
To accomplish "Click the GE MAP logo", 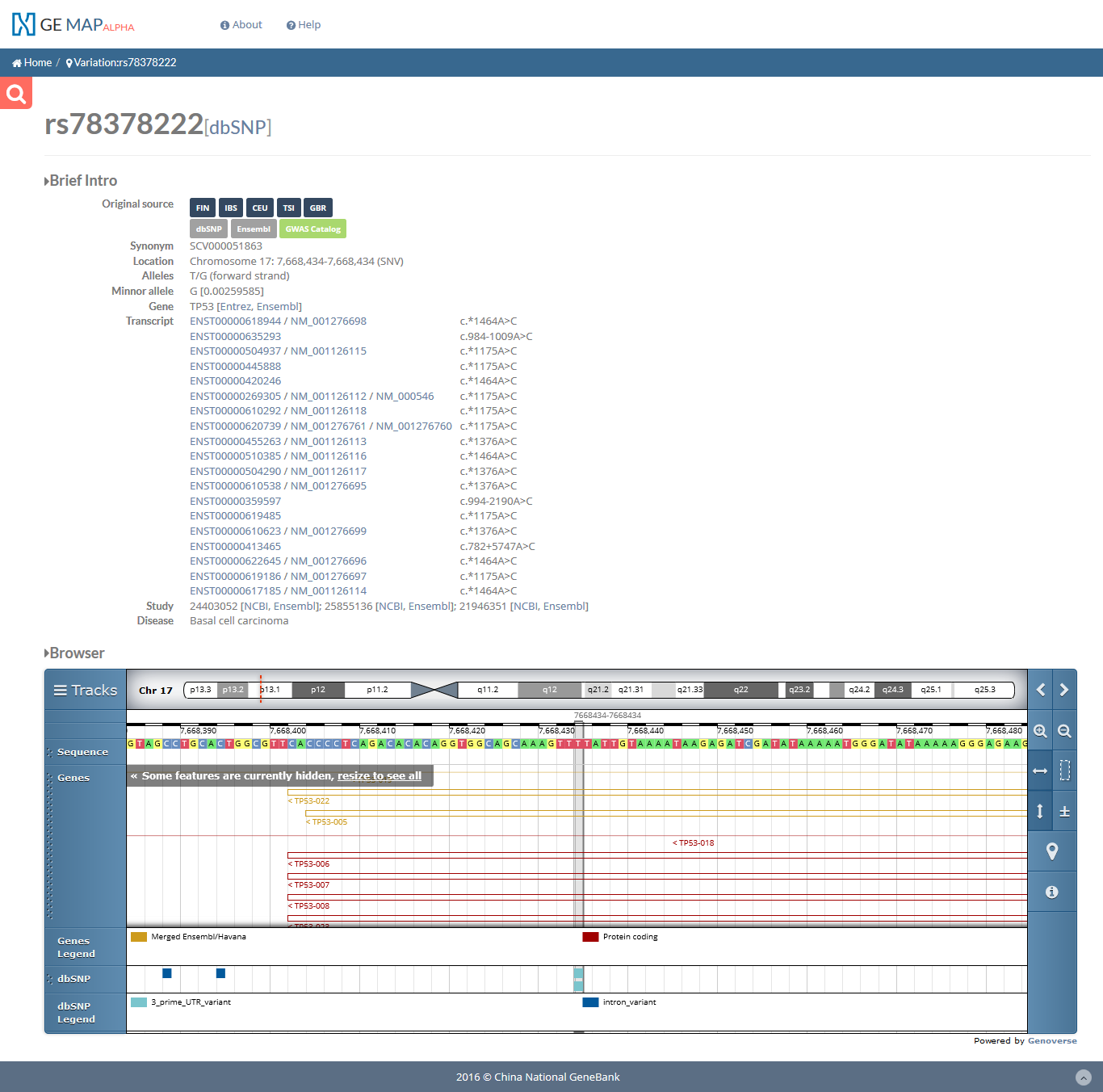I will click(73, 25).
